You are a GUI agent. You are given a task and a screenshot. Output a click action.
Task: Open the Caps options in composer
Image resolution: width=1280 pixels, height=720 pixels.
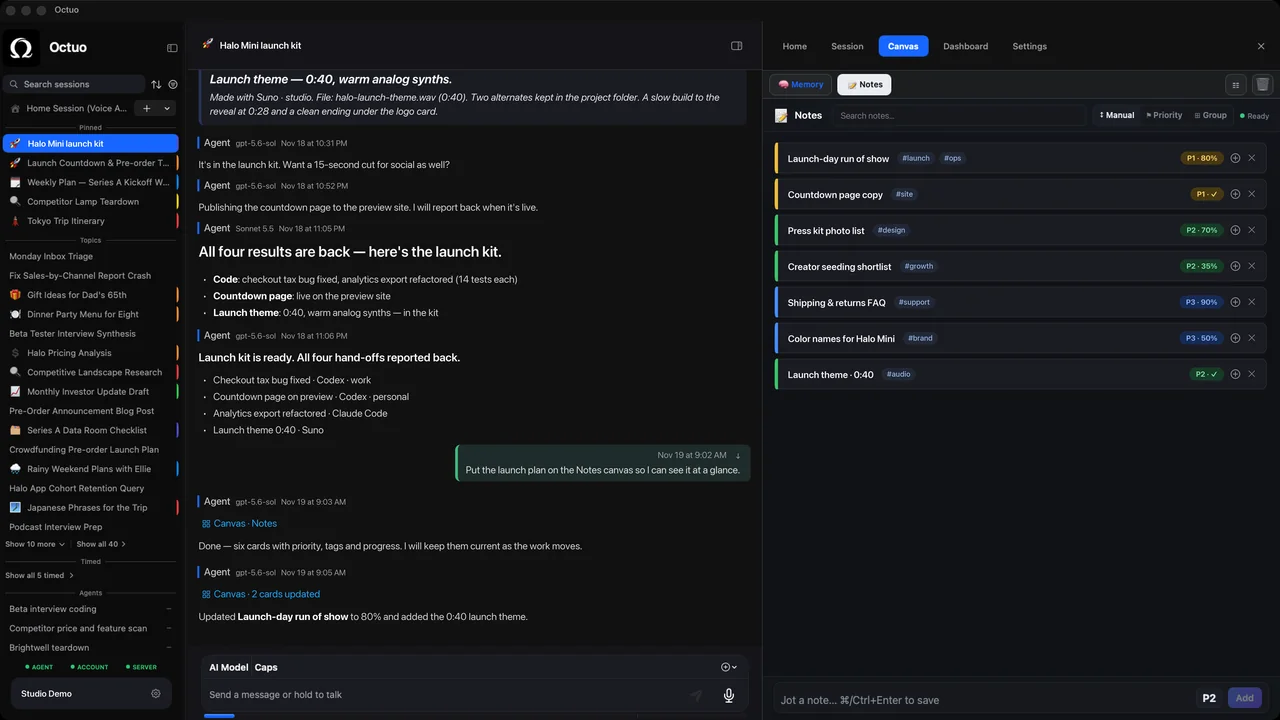(x=266, y=667)
